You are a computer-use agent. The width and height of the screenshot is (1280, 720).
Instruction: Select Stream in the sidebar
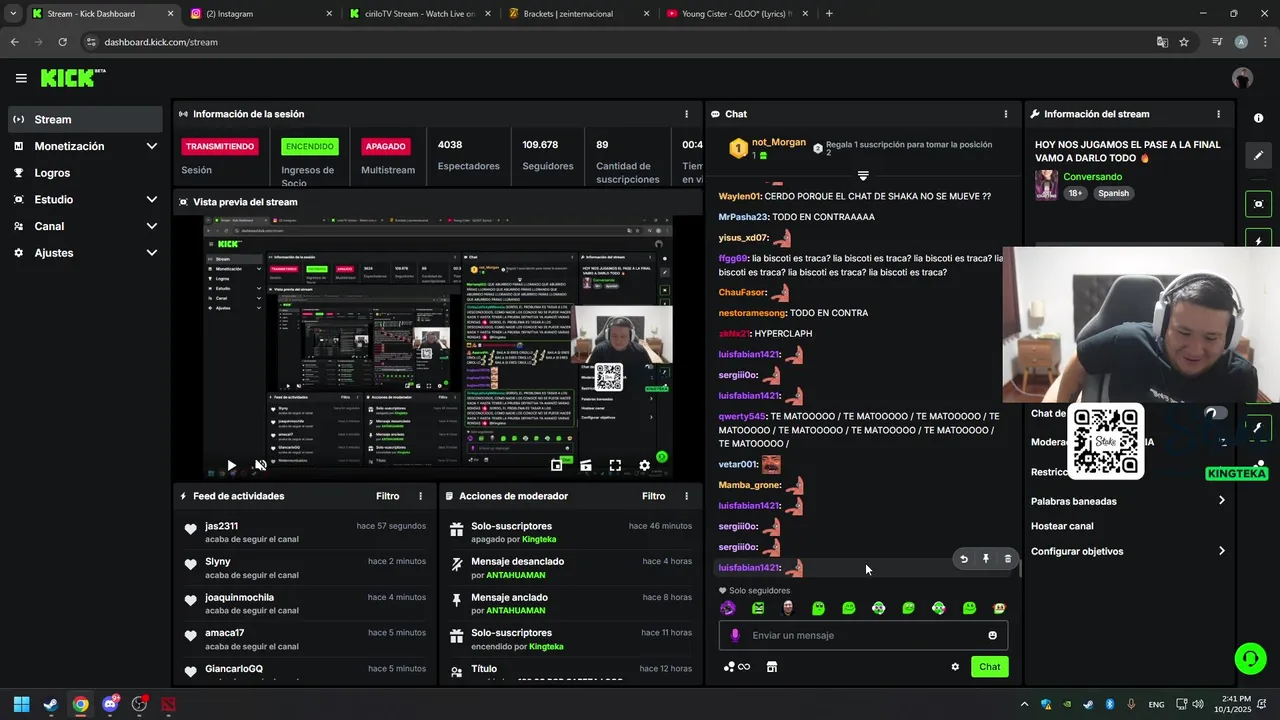[85, 119]
